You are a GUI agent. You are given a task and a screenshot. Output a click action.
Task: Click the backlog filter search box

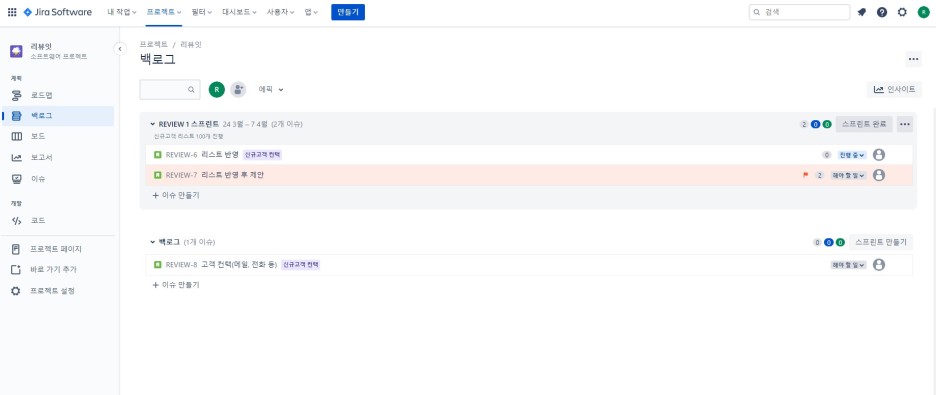point(170,90)
